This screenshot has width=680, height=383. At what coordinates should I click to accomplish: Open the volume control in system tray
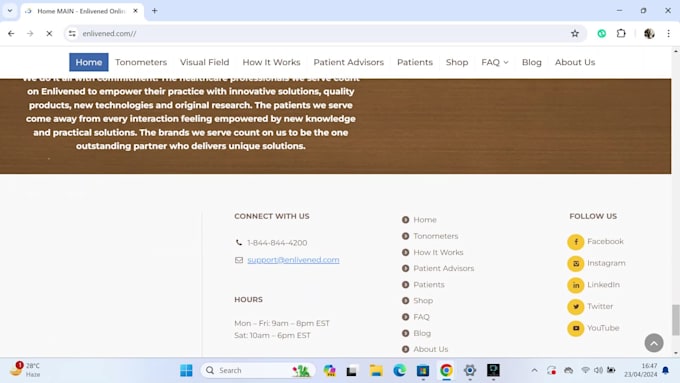click(598, 370)
